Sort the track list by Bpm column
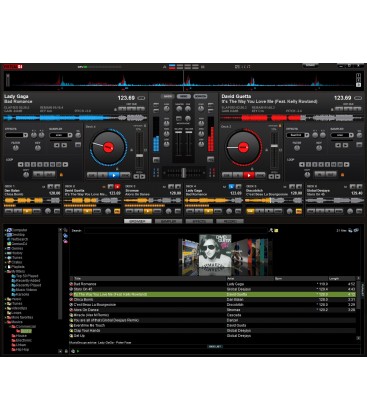This screenshot has height=420, width=367. coord(301,279)
